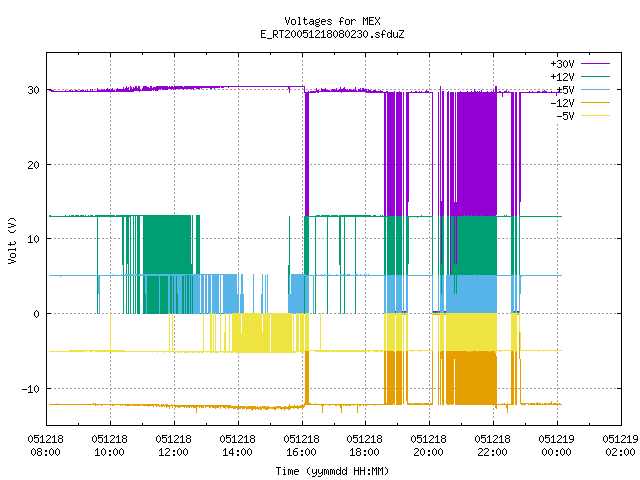Click the 051219 00:00 time tick label
Viewport: 640px width, 480px height.
(x=557, y=446)
